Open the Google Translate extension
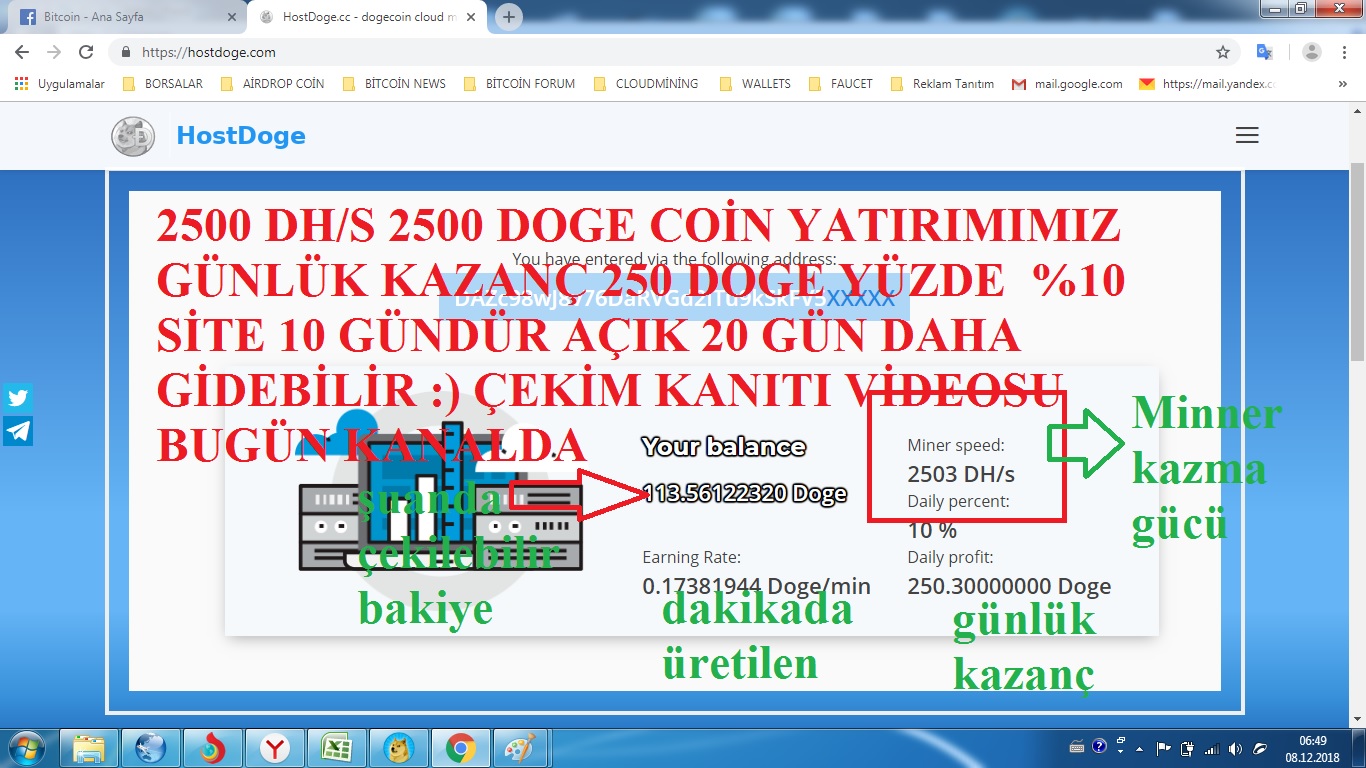Image resolution: width=1366 pixels, height=768 pixels. [1264, 52]
